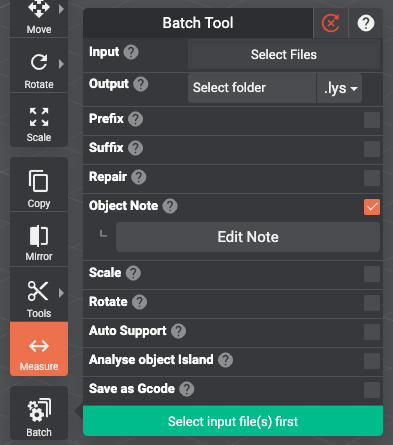Viewport: 393px width, 445px height.
Task: Click the red reset icon in Batch Tool header
Action: [331, 23]
